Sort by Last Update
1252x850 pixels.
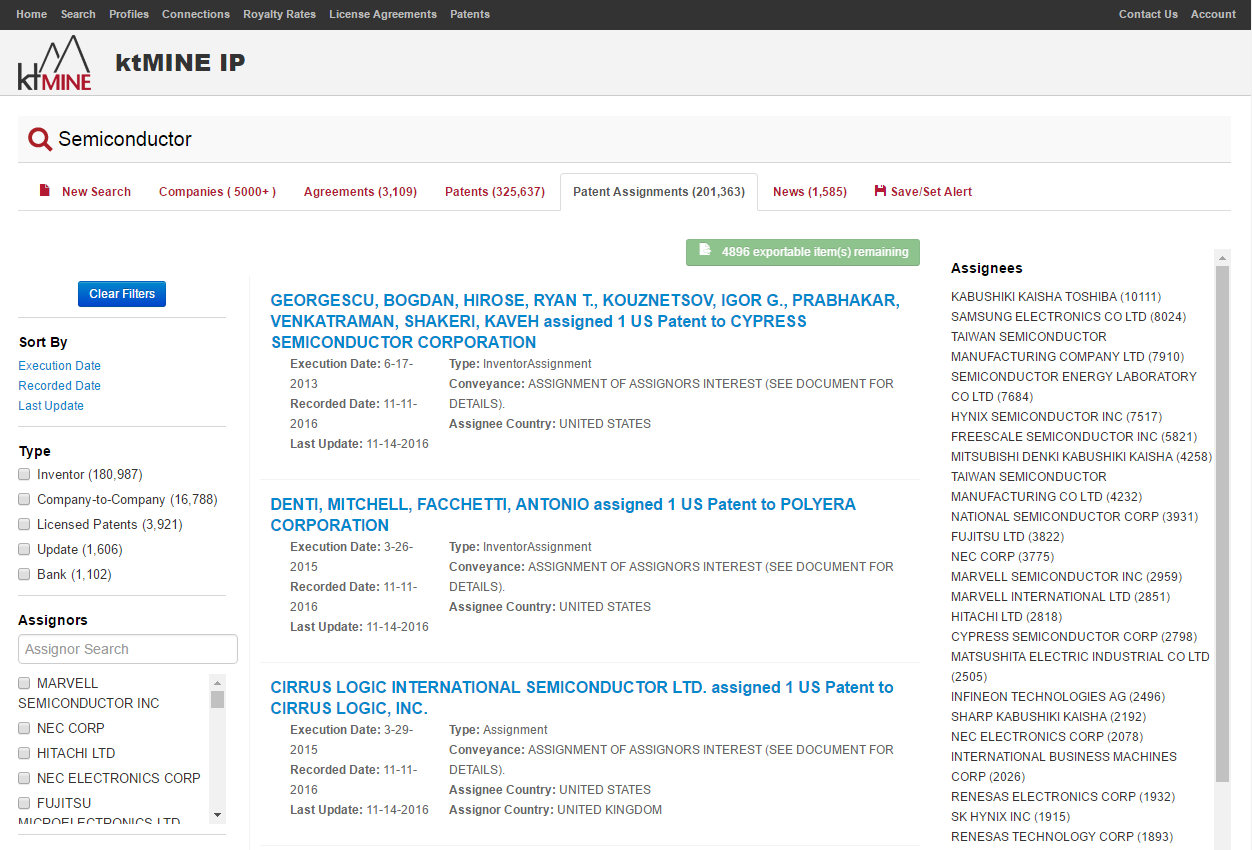point(51,406)
